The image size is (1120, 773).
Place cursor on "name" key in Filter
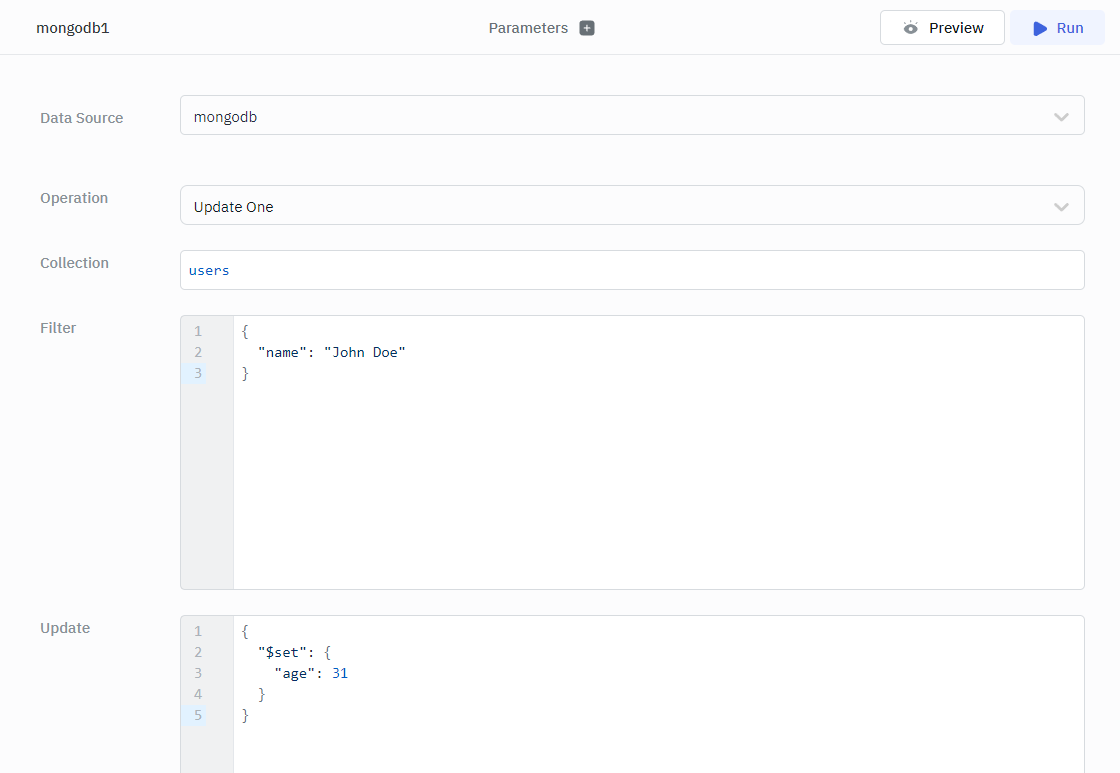(282, 352)
